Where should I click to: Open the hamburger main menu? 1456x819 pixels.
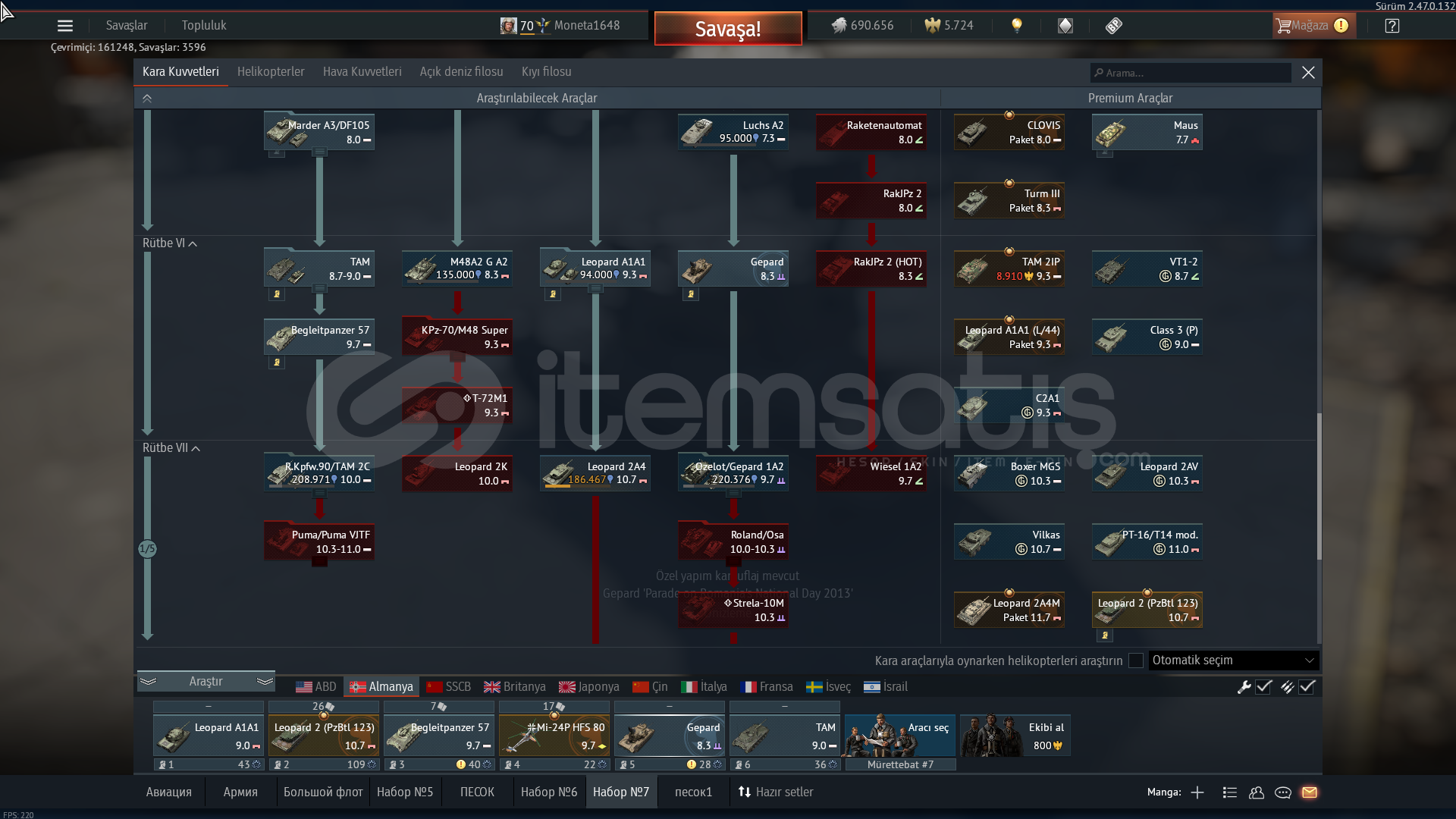click(65, 26)
